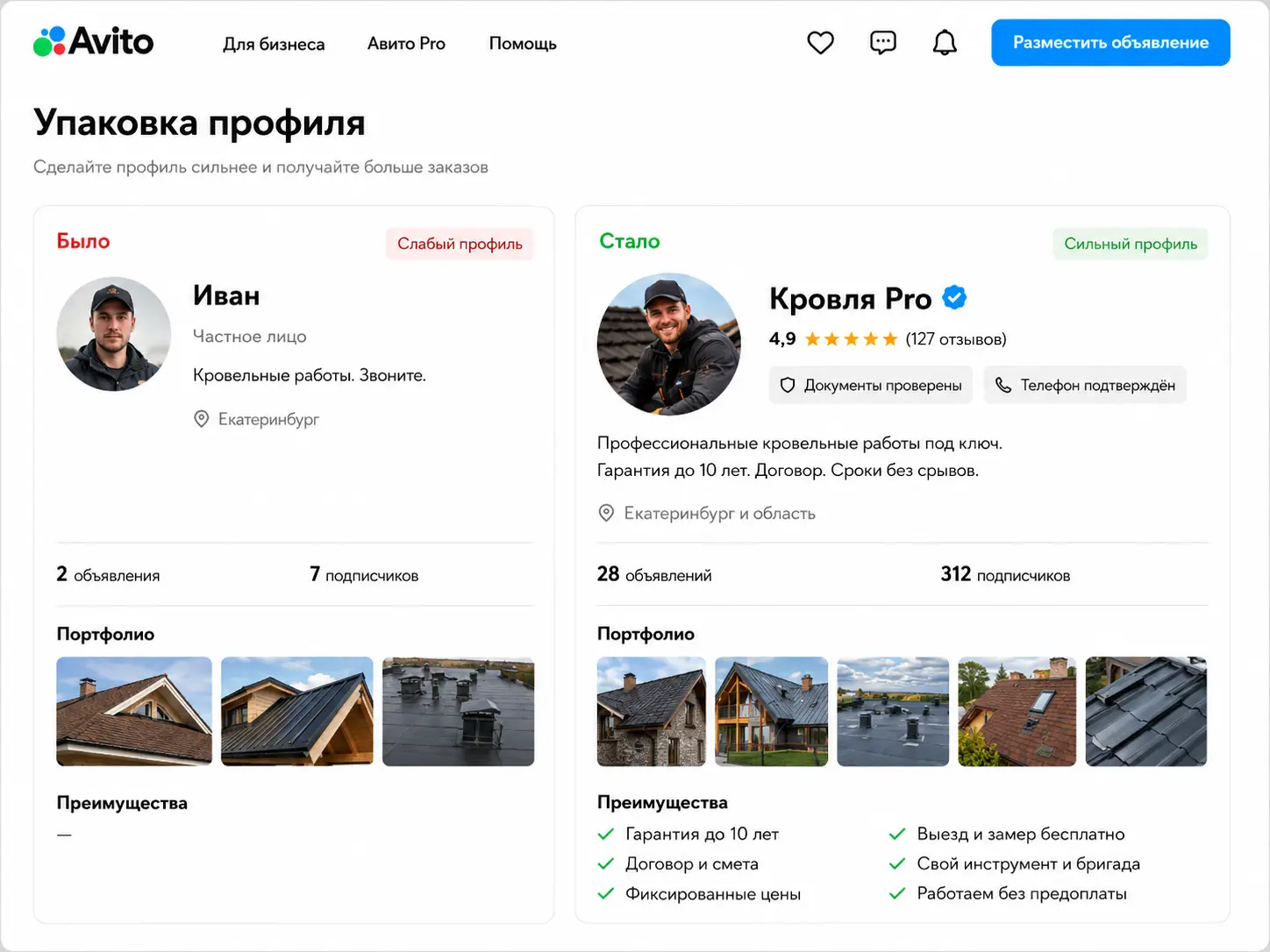Click the checkmark beside Гарантия до 10 лет
The width and height of the screenshot is (1270, 952).
[x=606, y=834]
